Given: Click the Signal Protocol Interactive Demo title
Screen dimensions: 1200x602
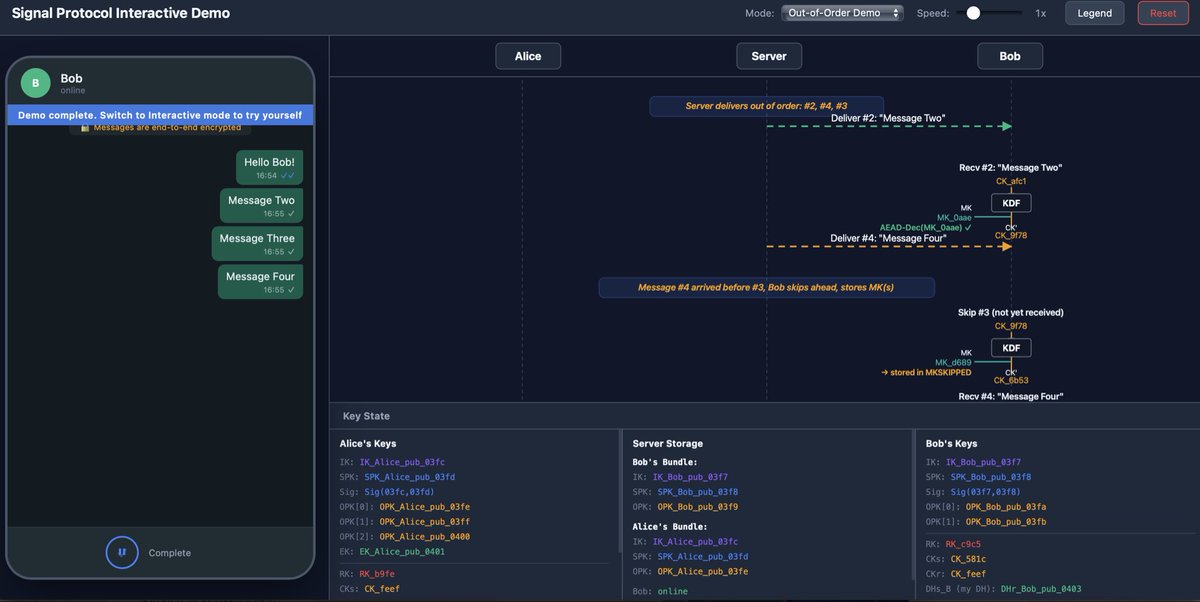Looking at the screenshot, I should [121, 13].
